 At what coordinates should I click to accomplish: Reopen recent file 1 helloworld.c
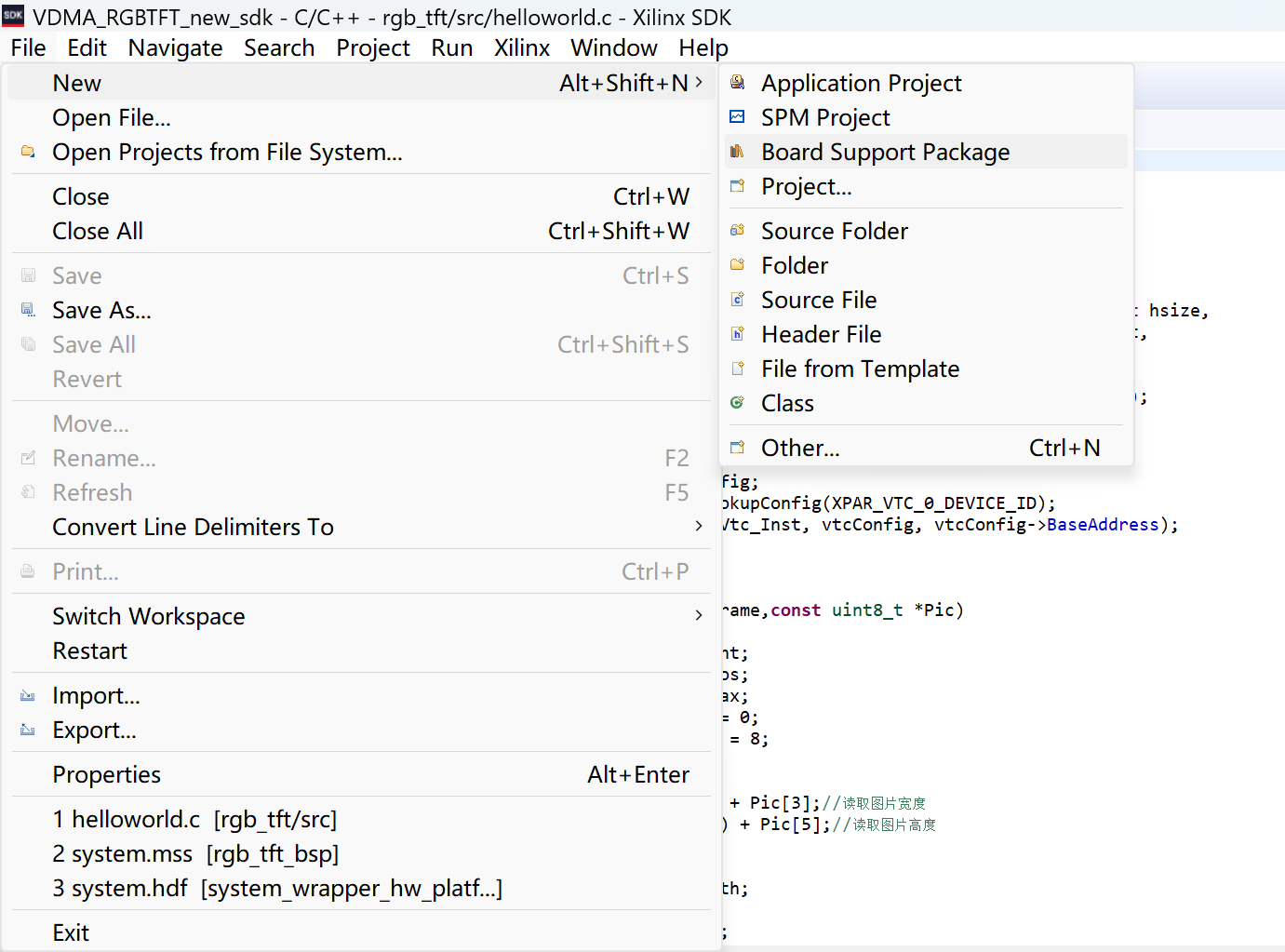pos(361,819)
